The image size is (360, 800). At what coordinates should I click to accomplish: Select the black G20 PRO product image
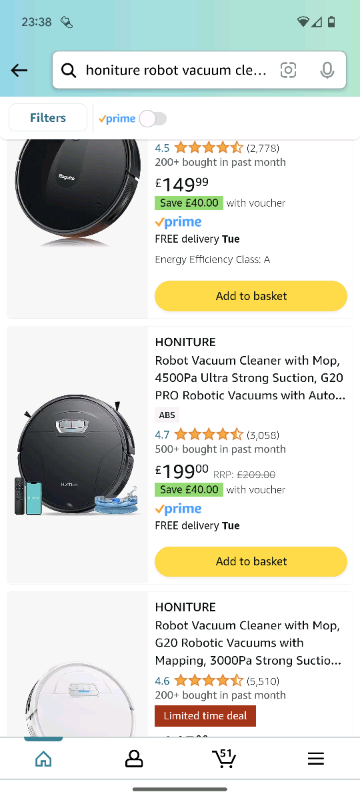(x=77, y=455)
